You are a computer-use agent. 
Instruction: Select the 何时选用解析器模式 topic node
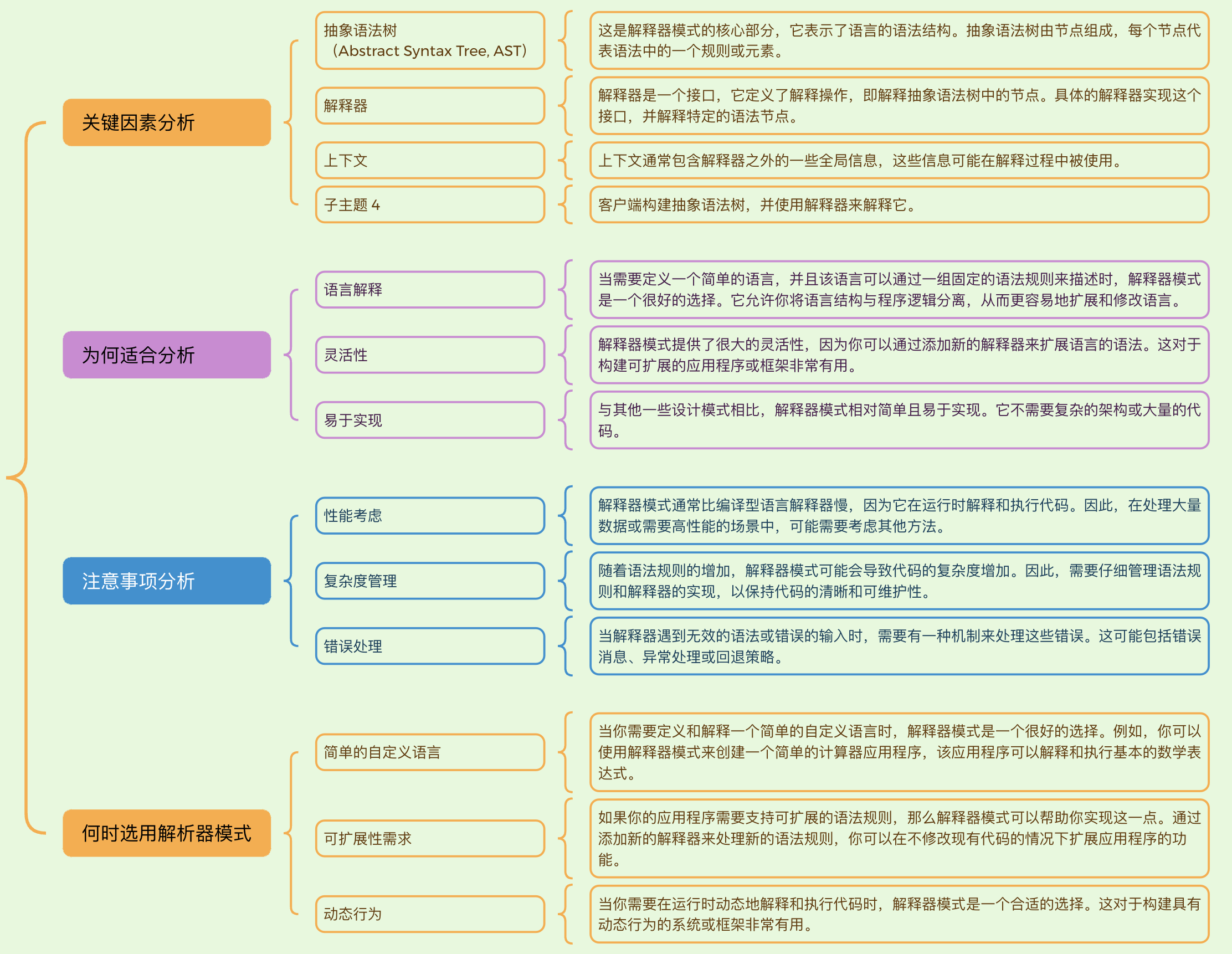pos(166,833)
